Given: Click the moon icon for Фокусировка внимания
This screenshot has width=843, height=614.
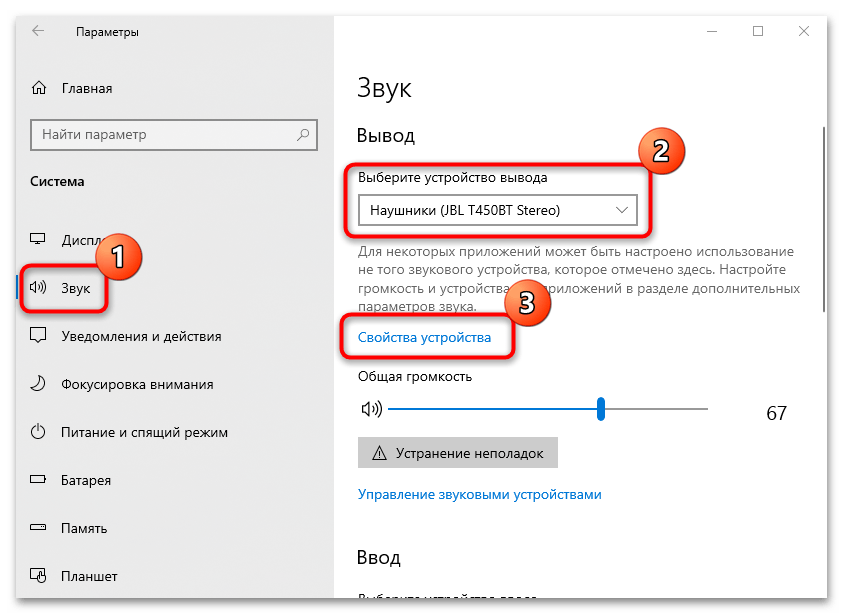Looking at the screenshot, I should [x=39, y=384].
